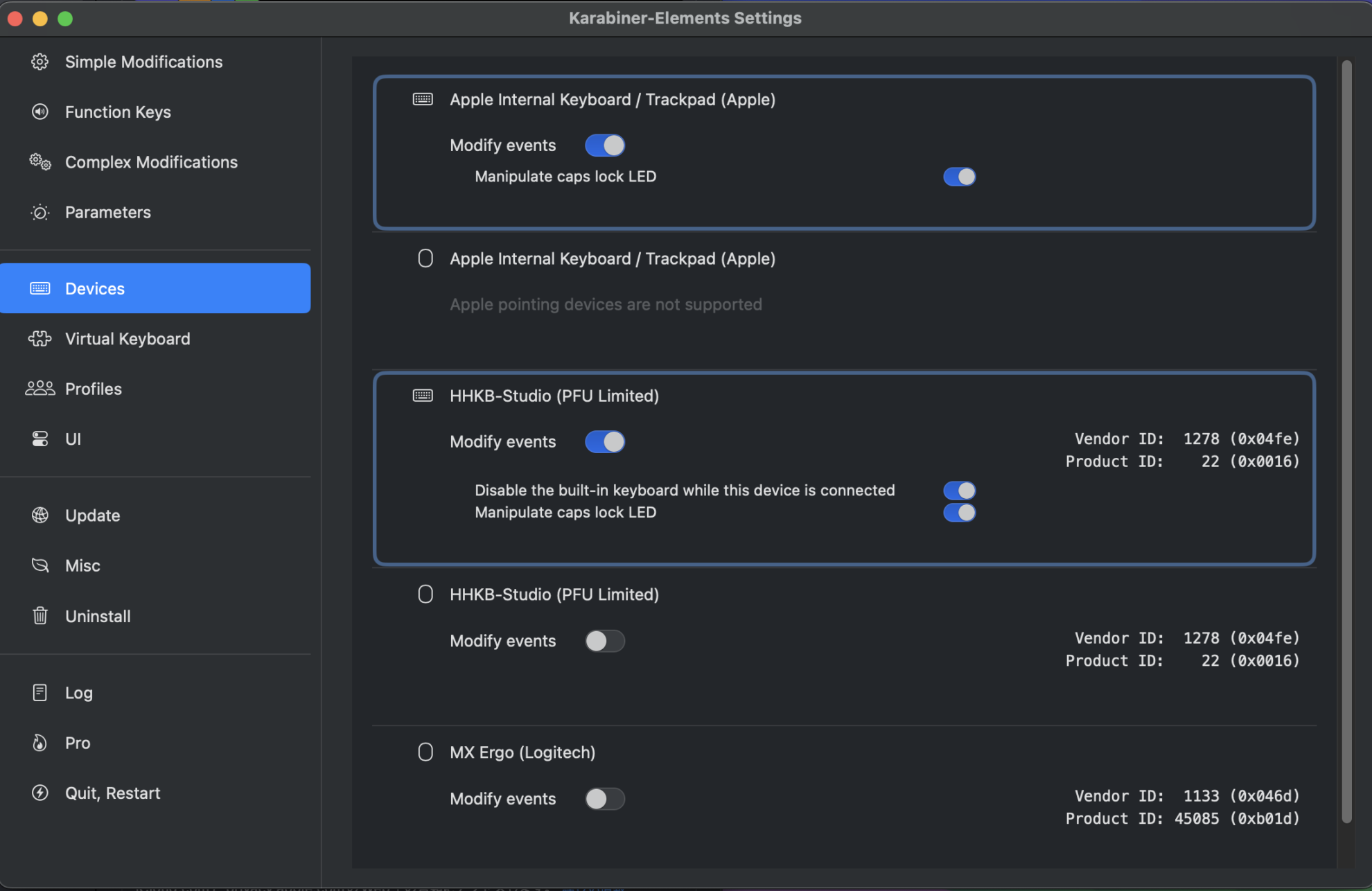Click MX Ergo Product ID 45085 value
1372x891 pixels.
(x=1237, y=818)
